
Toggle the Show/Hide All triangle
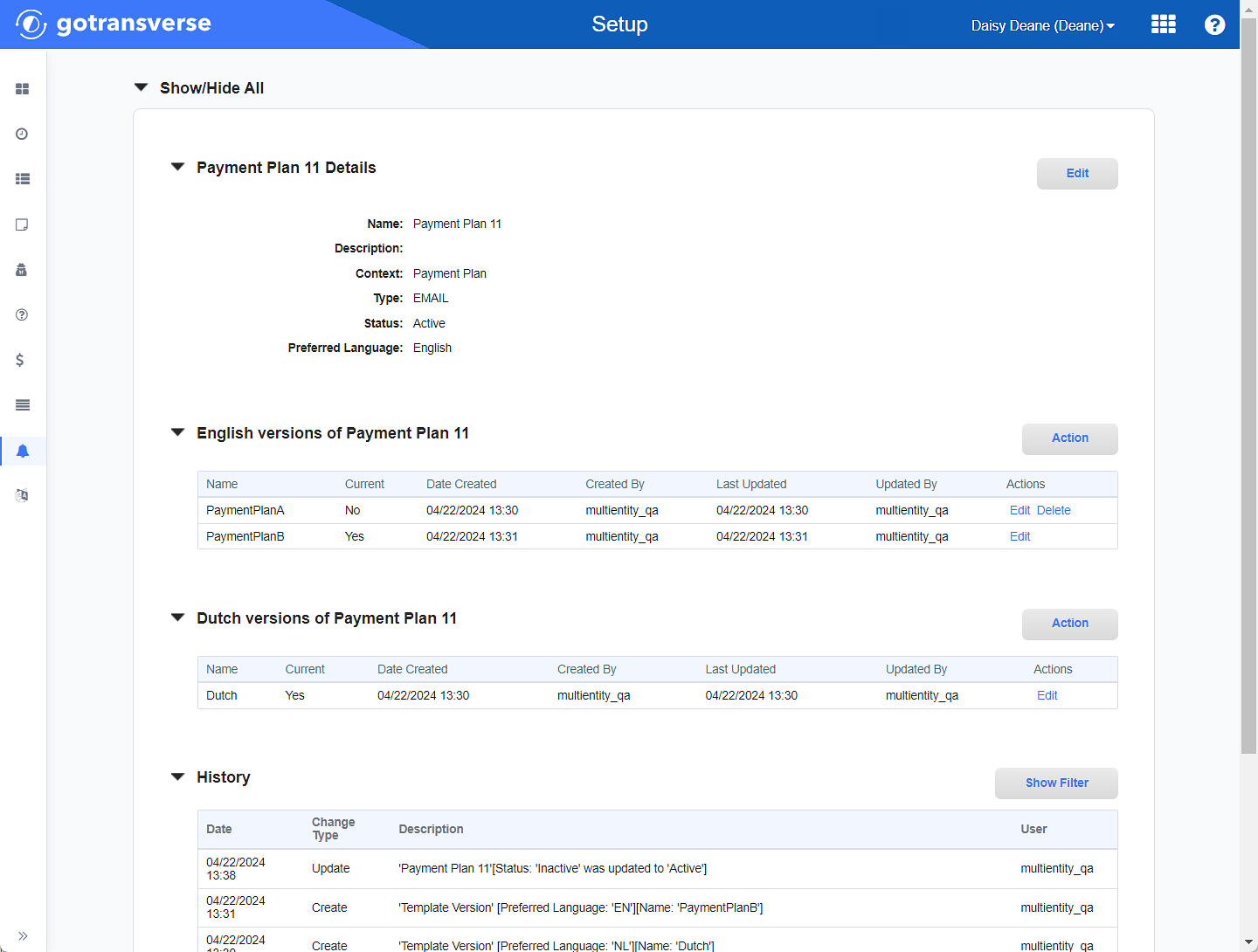coord(141,87)
